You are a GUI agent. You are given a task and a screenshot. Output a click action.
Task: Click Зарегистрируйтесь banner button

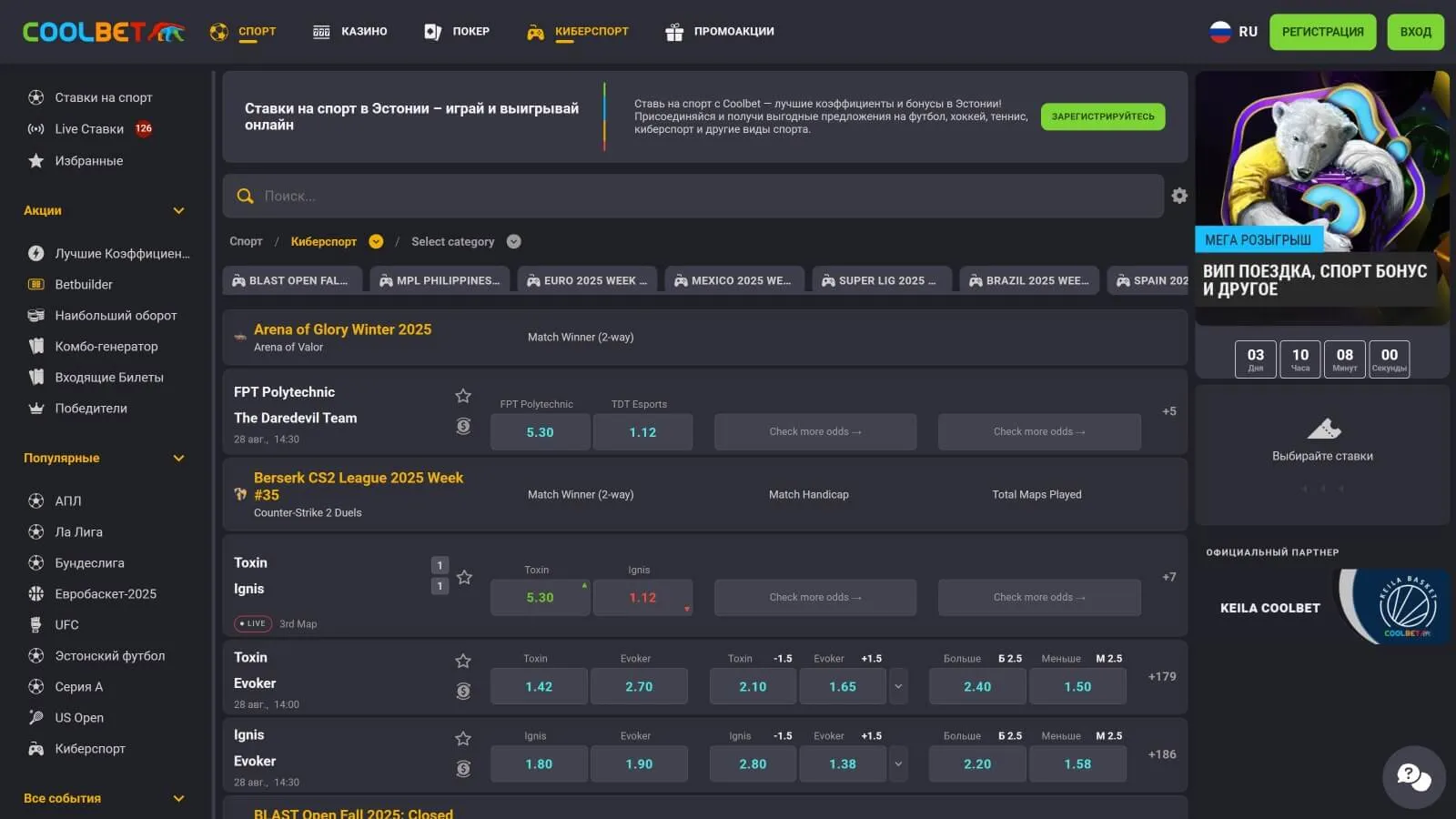tap(1102, 116)
